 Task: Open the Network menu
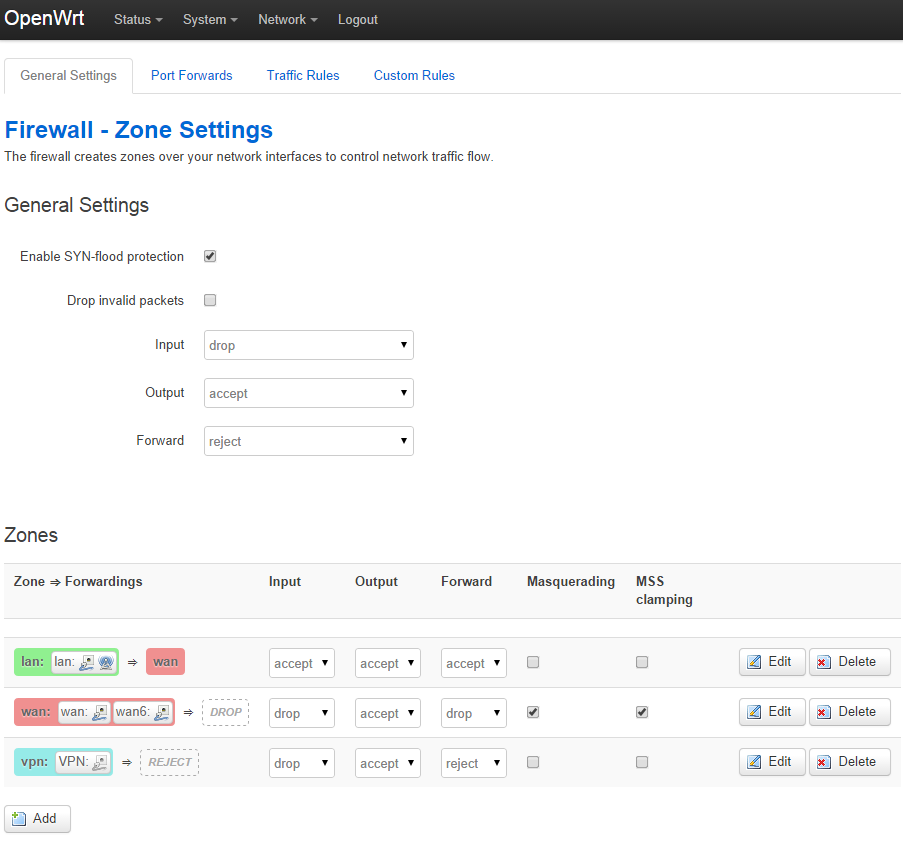(x=287, y=20)
